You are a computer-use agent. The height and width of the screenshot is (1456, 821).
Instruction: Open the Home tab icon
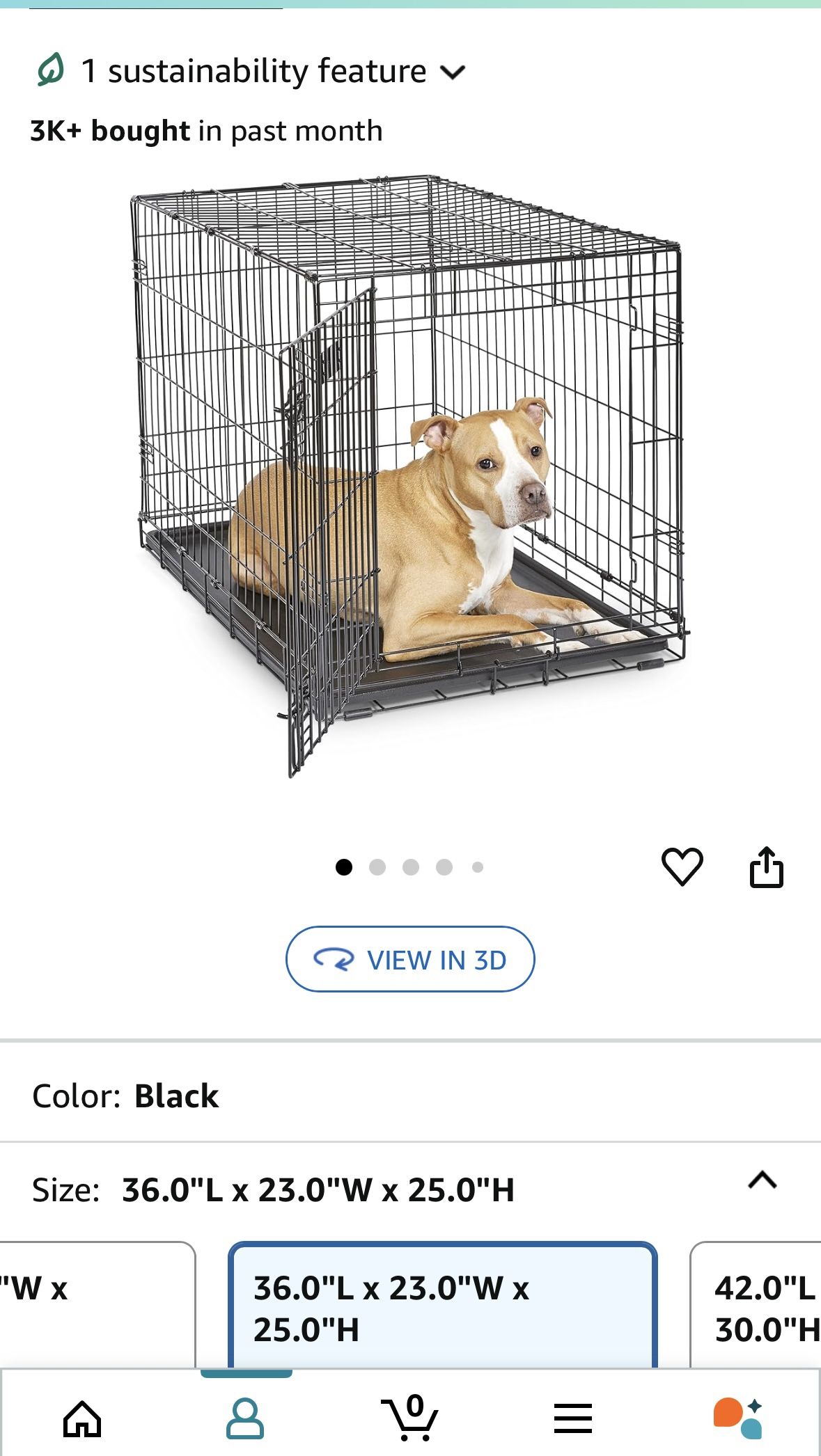click(x=82, y=1418)
